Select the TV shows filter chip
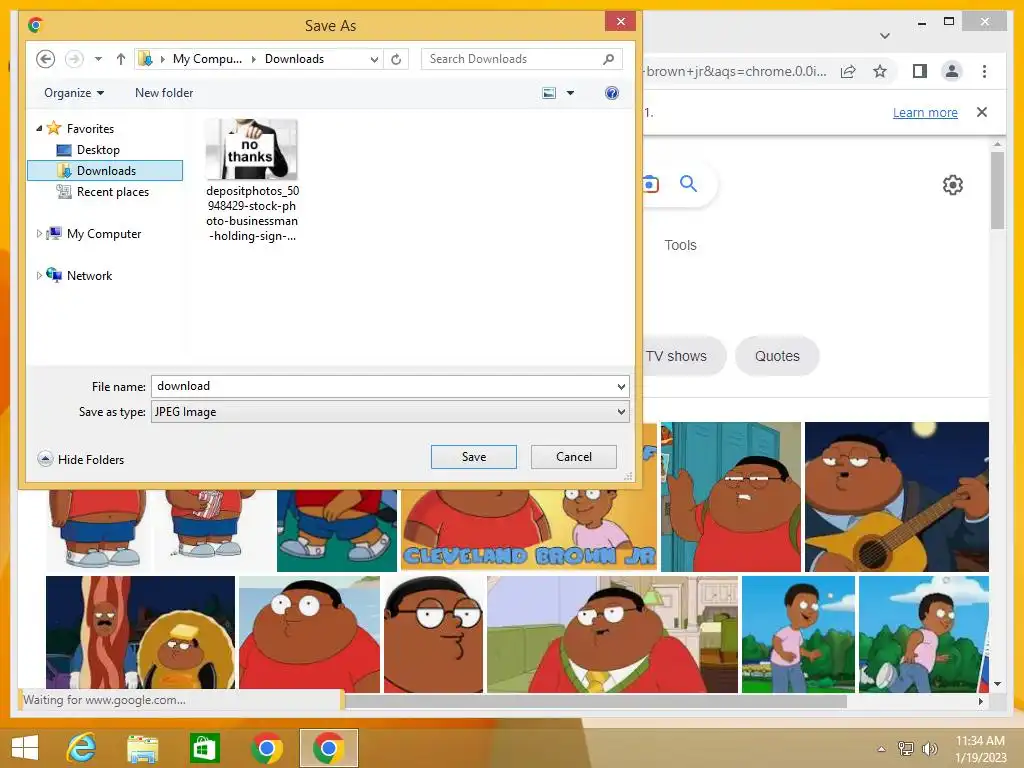This screenshot has width=1024, height=768. (x=684, y=356)
